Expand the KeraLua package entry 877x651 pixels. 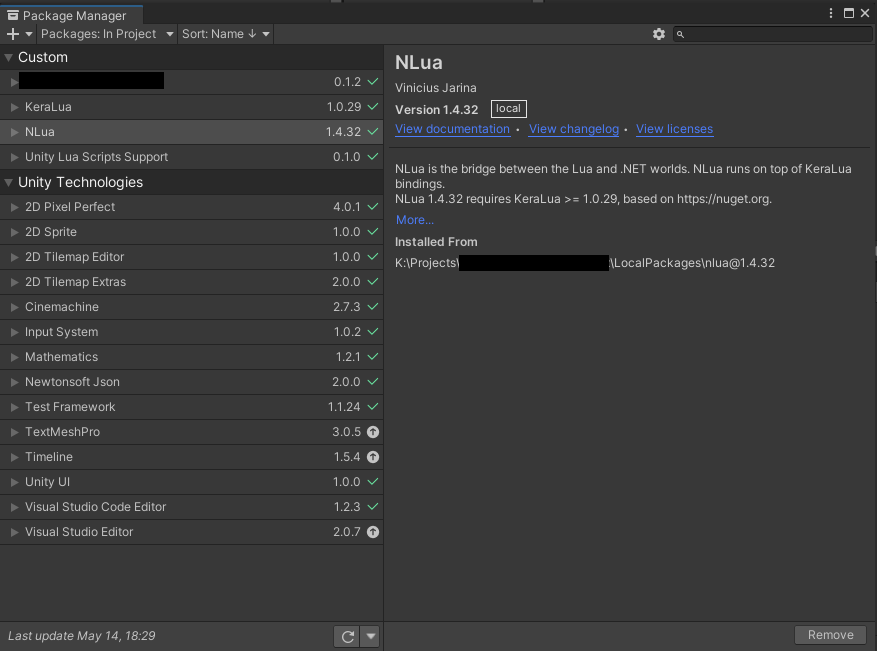[12, 107]
